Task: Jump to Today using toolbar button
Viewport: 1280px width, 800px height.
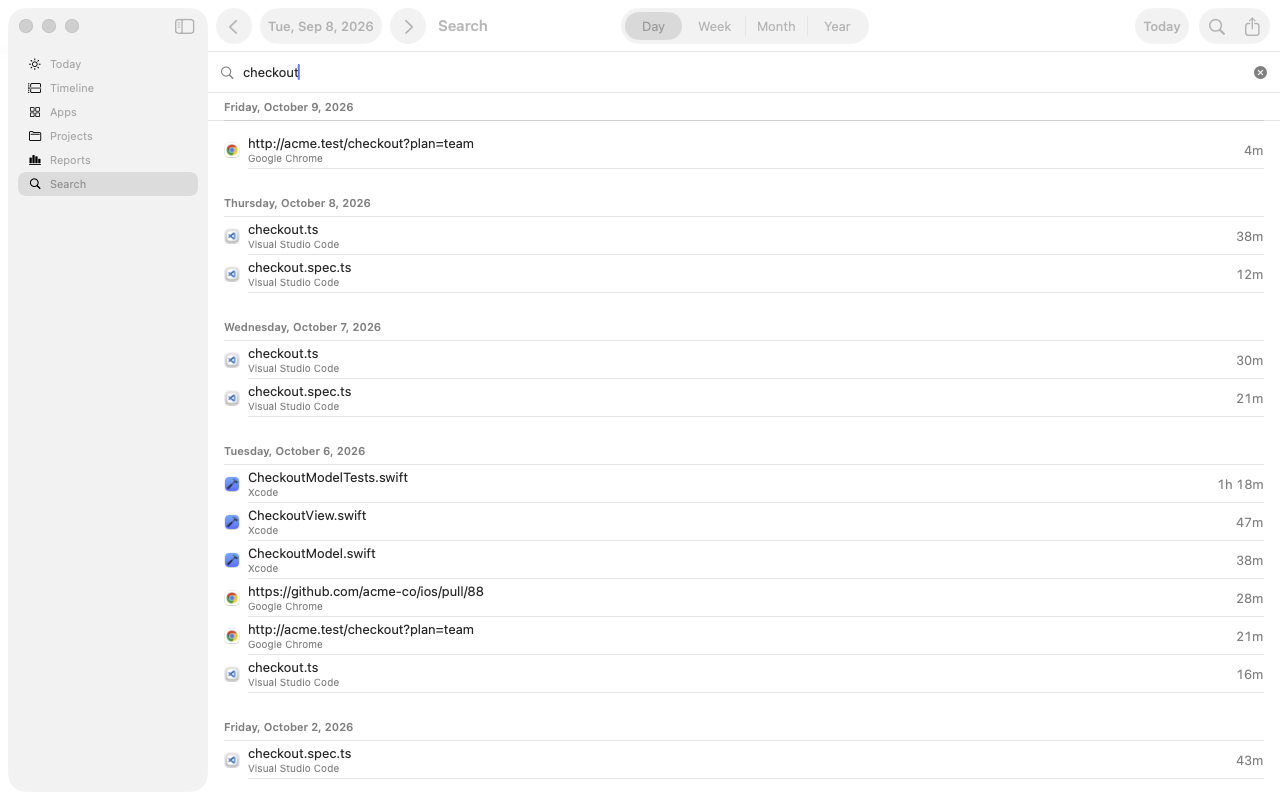Action: click(x=1162, y=27)
